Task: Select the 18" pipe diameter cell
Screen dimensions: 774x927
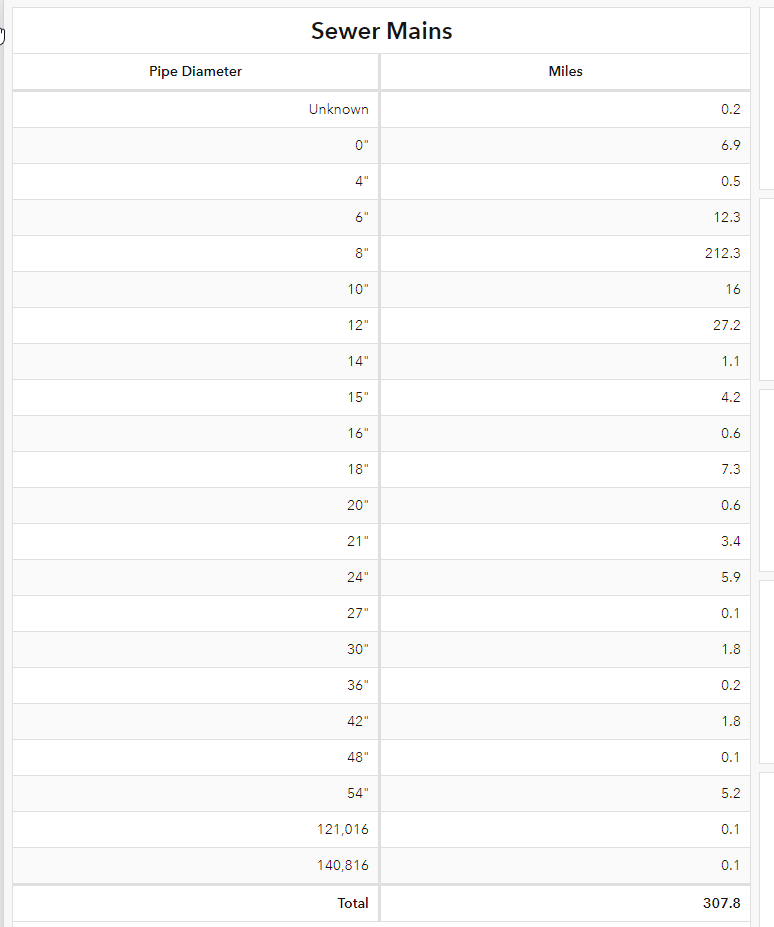Action: click(x=358, y=470)
